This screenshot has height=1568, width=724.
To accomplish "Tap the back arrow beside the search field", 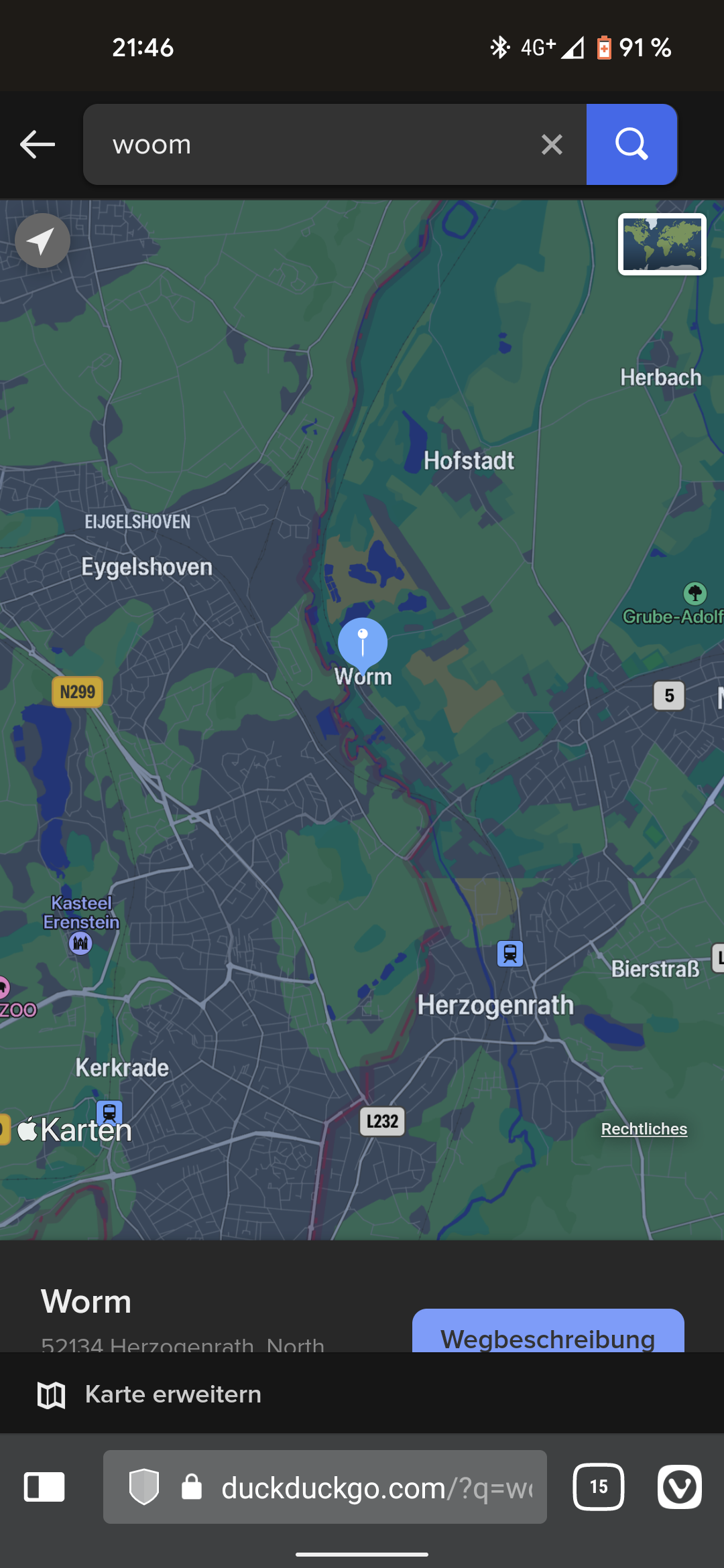I will [38, 144].
